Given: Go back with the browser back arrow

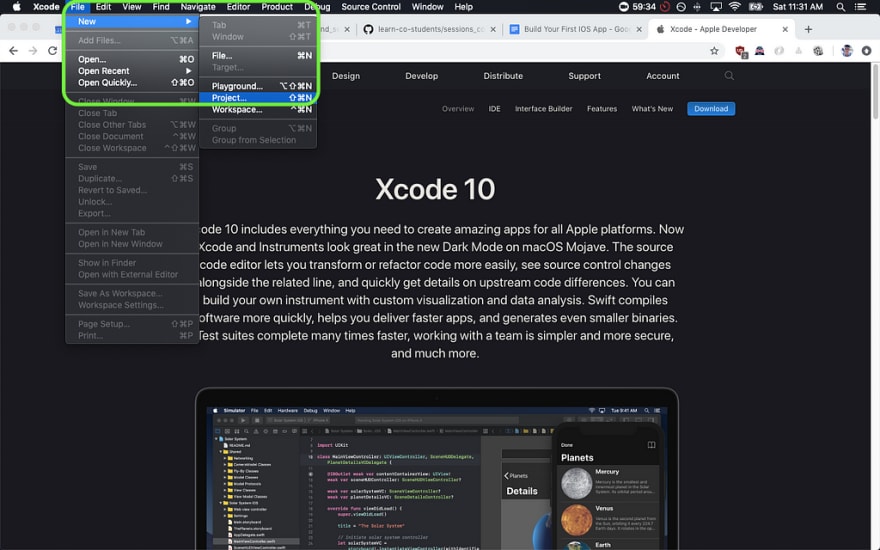Looking at the screenshot, I should click(13, 51).
